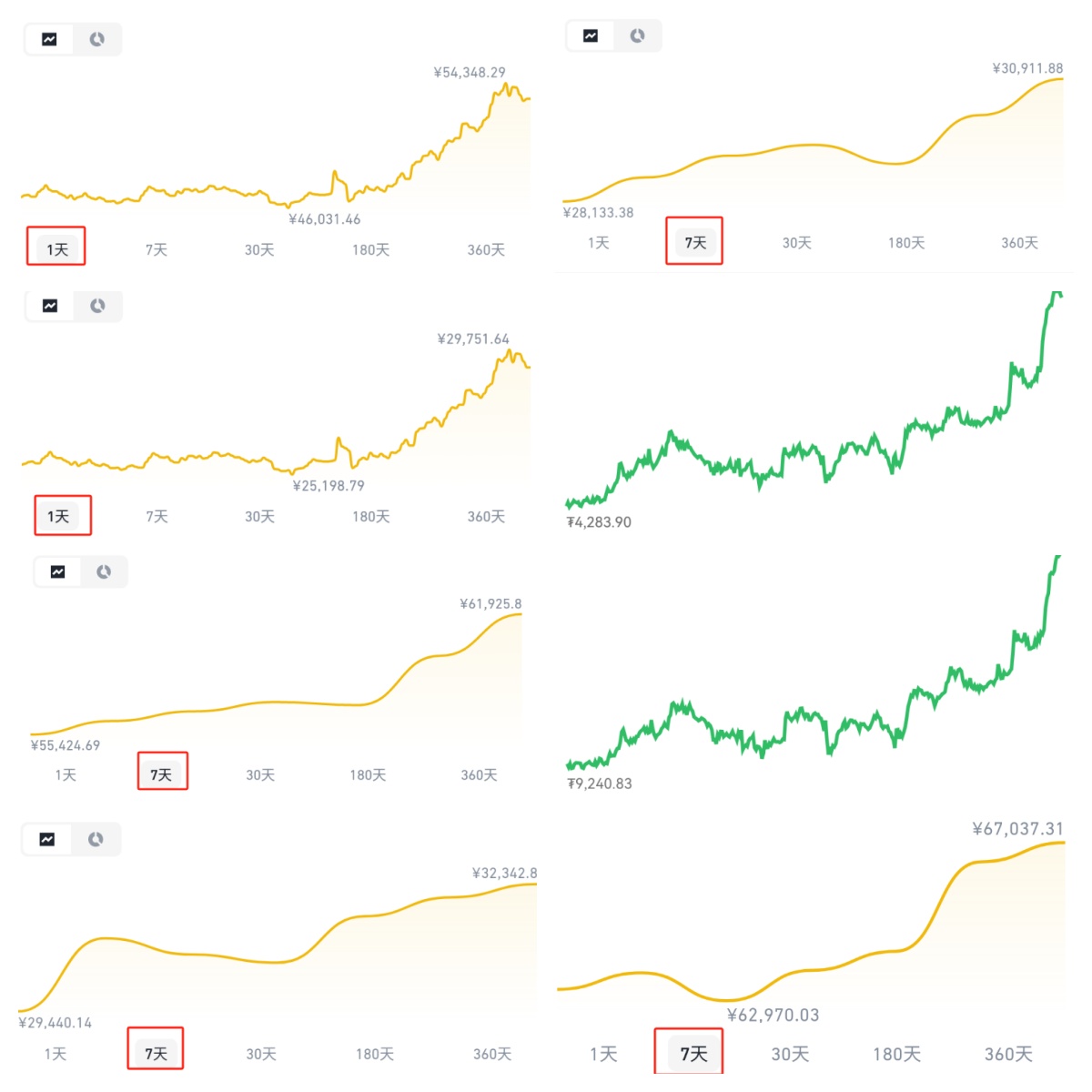Screen dimensions: 1092x1092
Task: Select 30天 range under ¥25,198.79 chart
Action: [259, 516]
